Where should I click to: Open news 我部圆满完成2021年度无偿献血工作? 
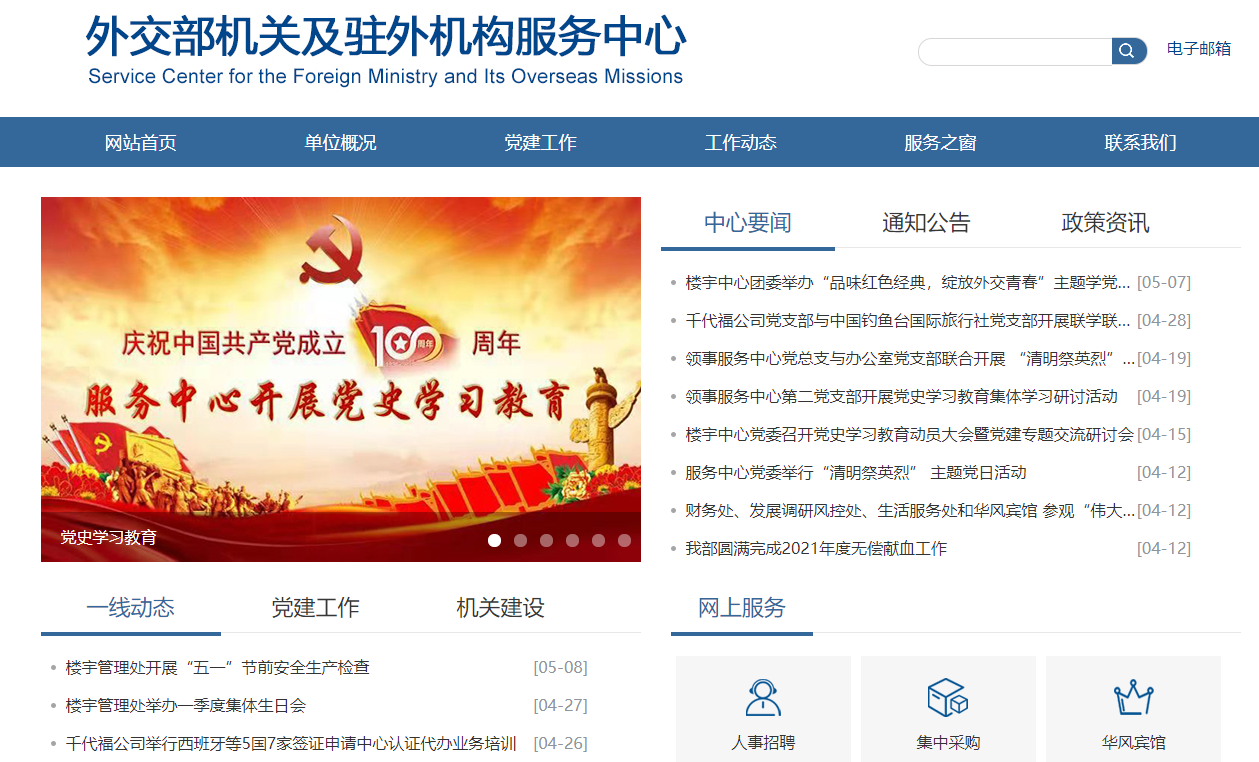816,548
